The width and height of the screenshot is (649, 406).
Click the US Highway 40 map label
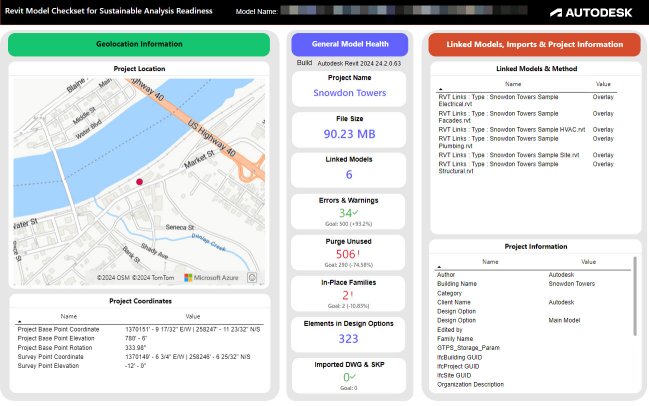(x=212, y=138)
